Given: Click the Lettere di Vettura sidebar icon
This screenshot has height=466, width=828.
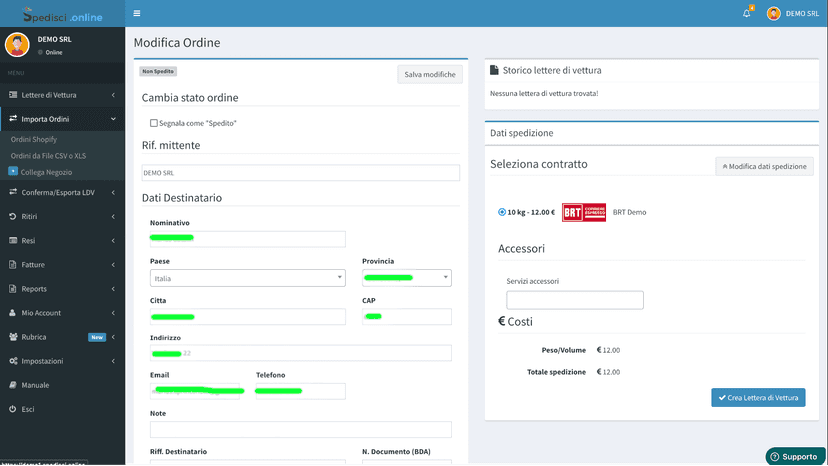Looking at the screenshot, I should tap(13, 95).
